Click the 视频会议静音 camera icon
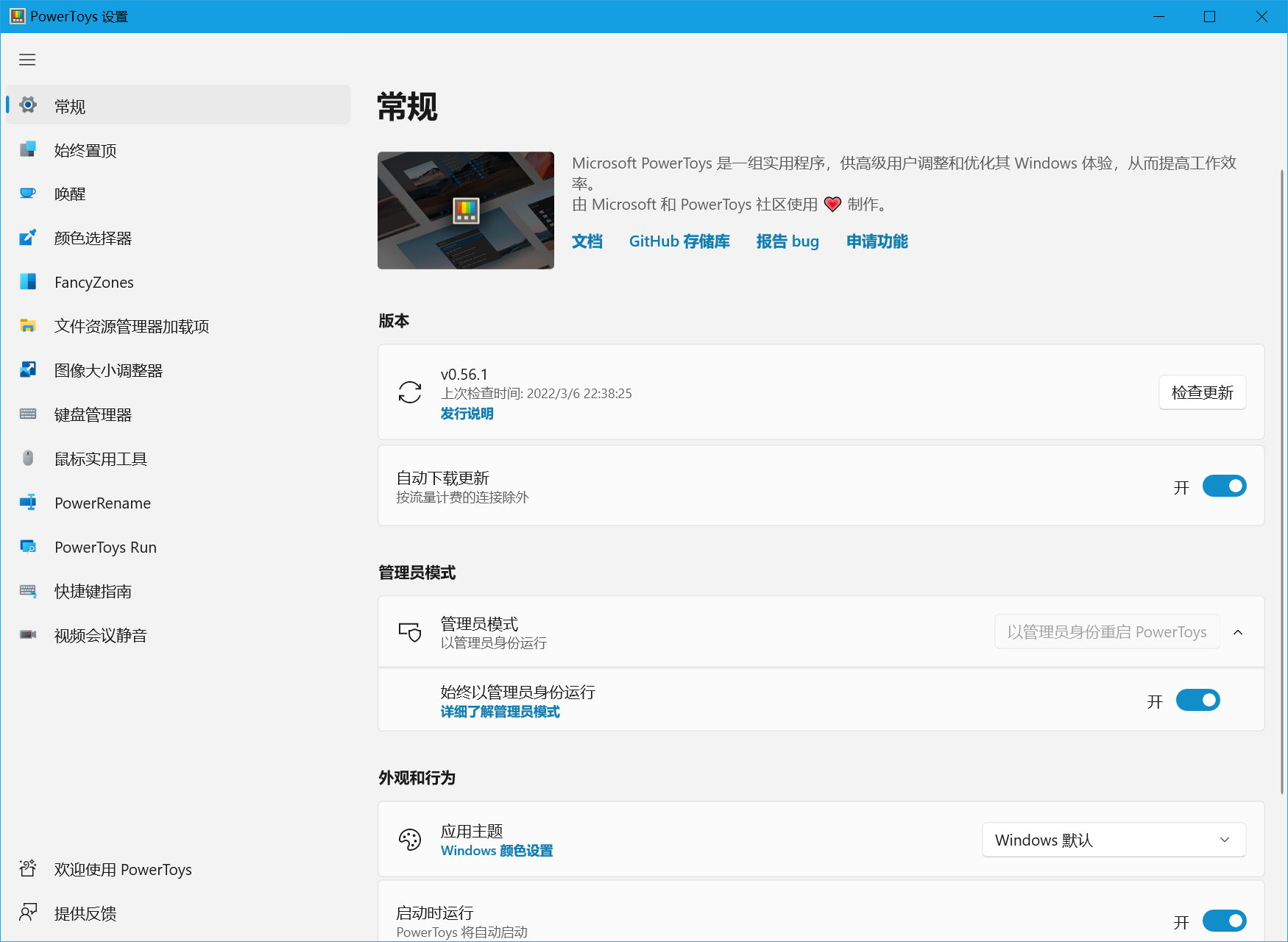 click(28, 635)
